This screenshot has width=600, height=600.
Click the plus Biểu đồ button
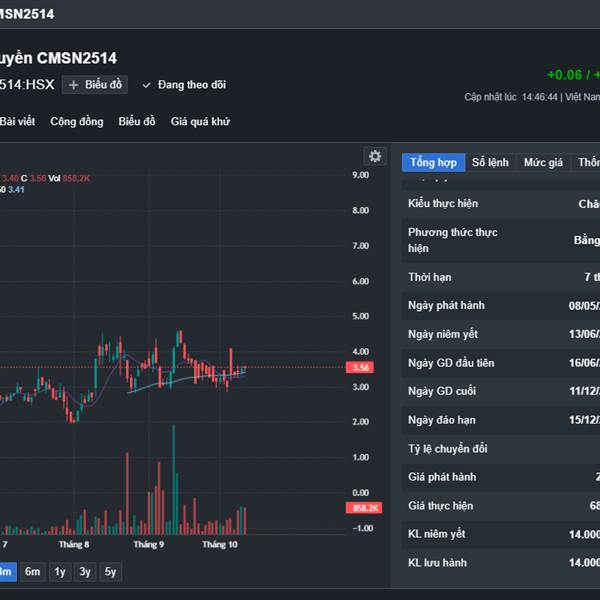click(95, 85)
